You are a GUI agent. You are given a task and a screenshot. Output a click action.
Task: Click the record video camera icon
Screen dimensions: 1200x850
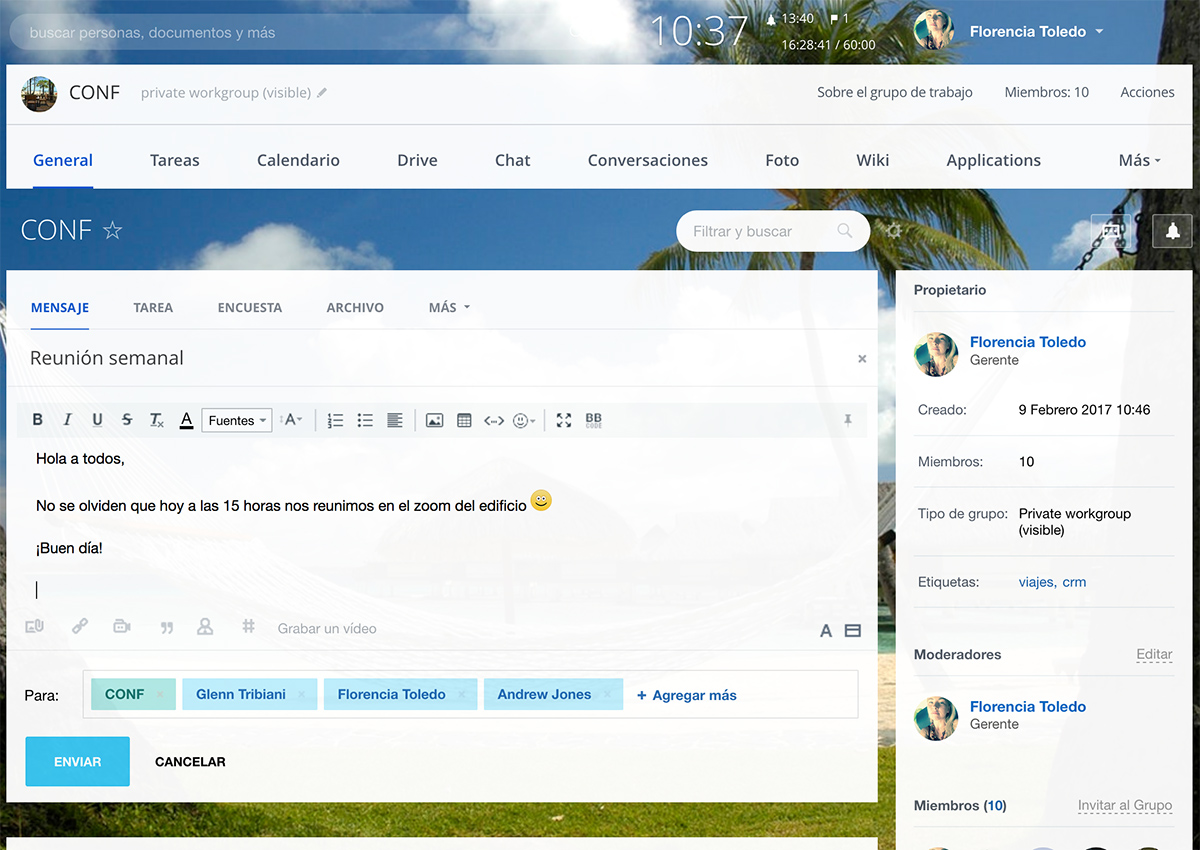click(122, 627)
